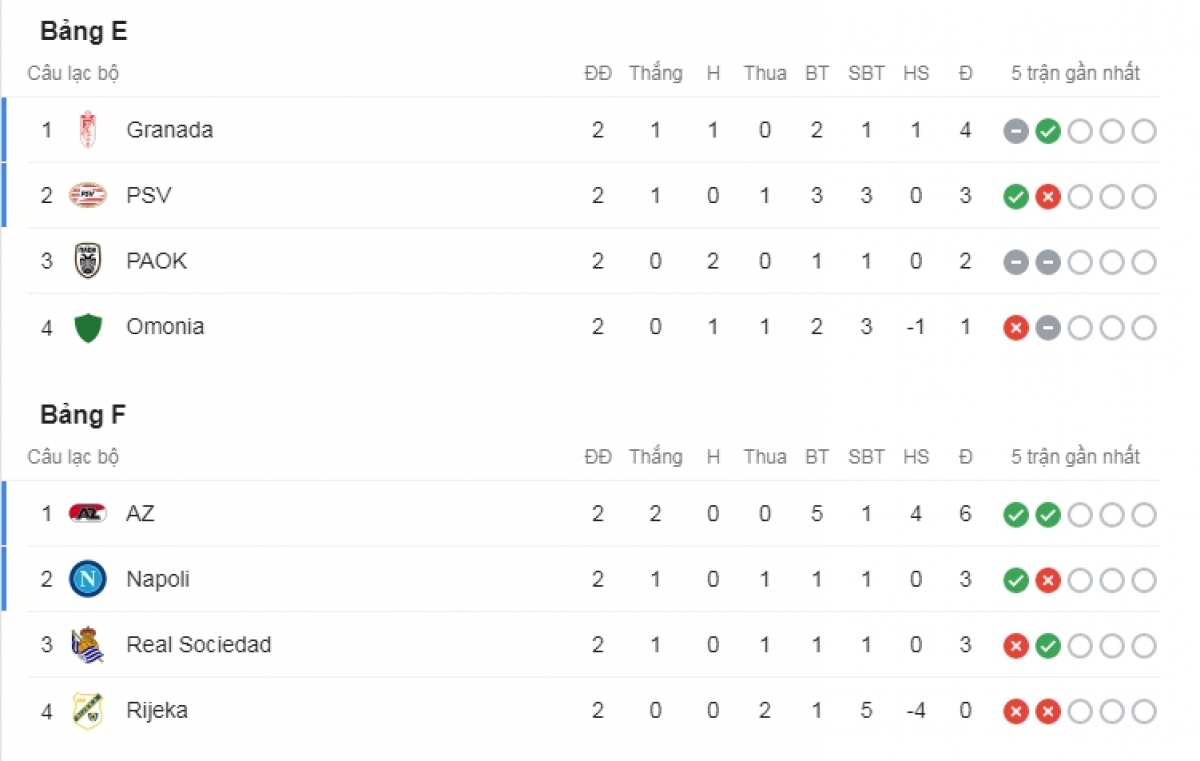
Task: Click the Bảng F group heading
Action: (83, 415)
